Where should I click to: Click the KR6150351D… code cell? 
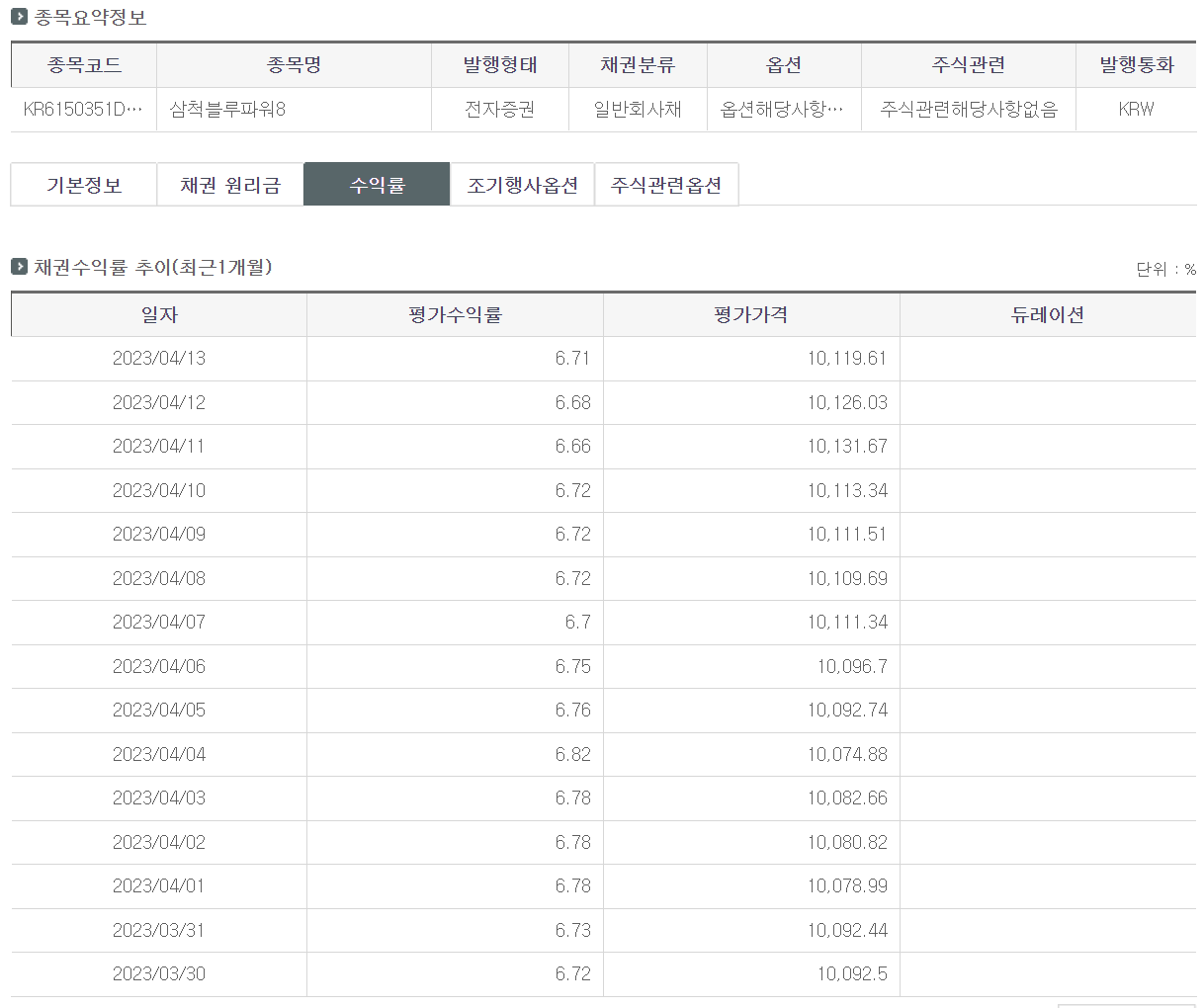84,110
